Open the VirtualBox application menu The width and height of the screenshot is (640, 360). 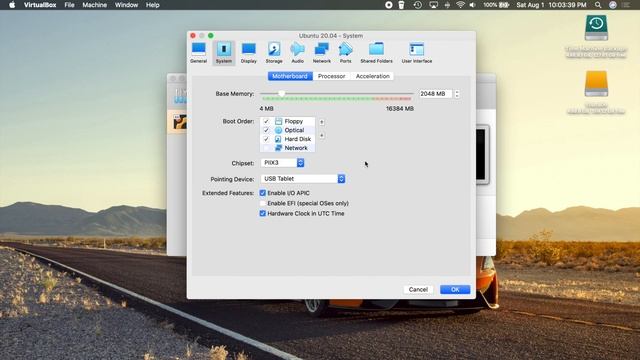click(40, 5)
